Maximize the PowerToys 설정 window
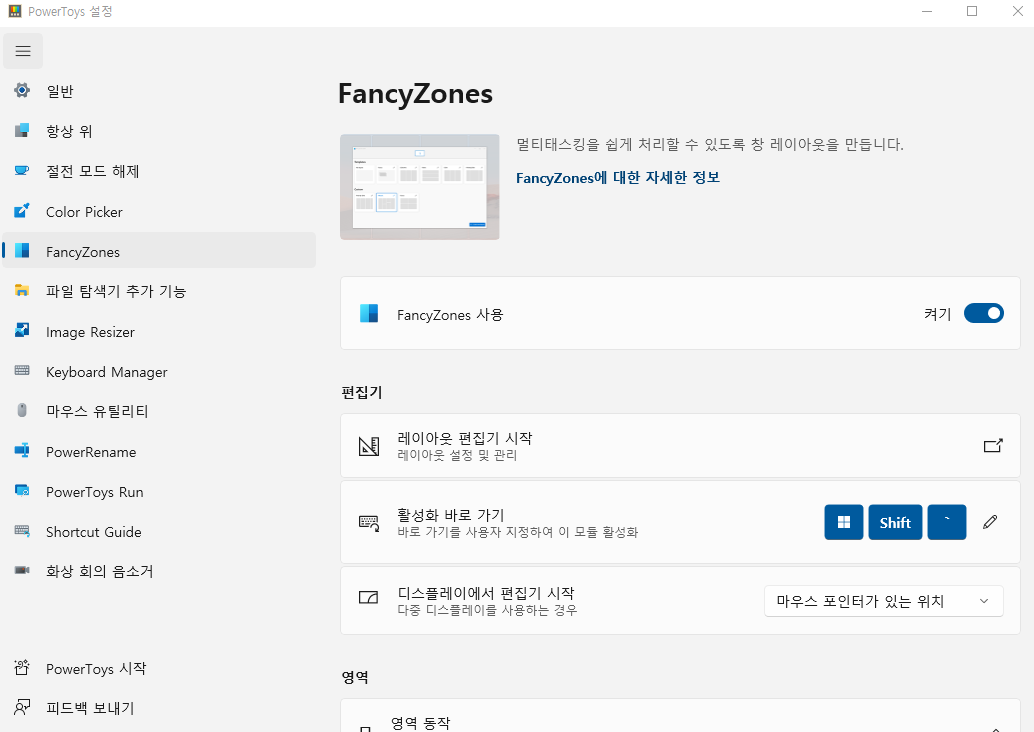1034x732 pixels. coord(971,11)
